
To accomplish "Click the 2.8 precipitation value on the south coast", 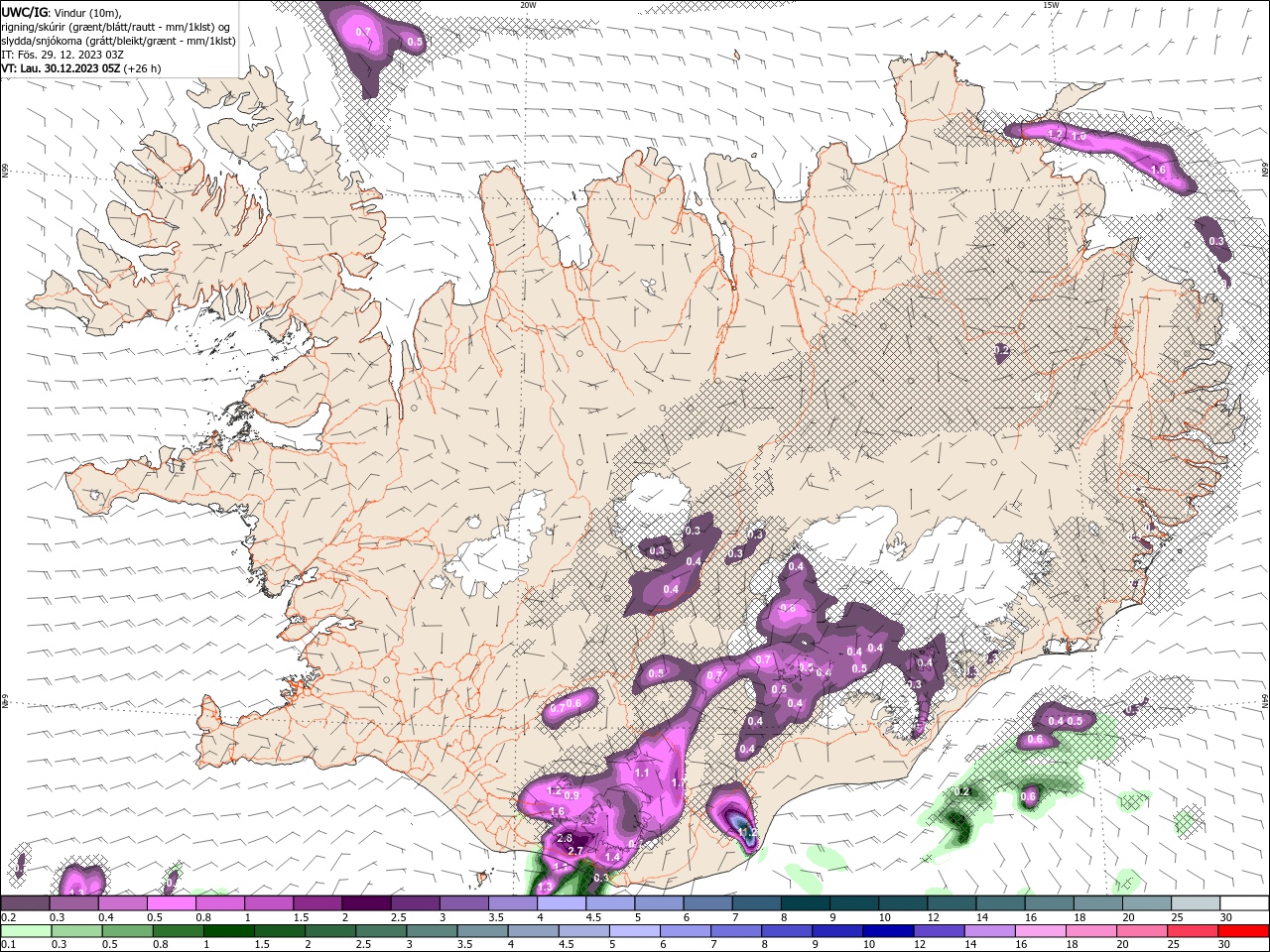I will [x=565, y=839].
